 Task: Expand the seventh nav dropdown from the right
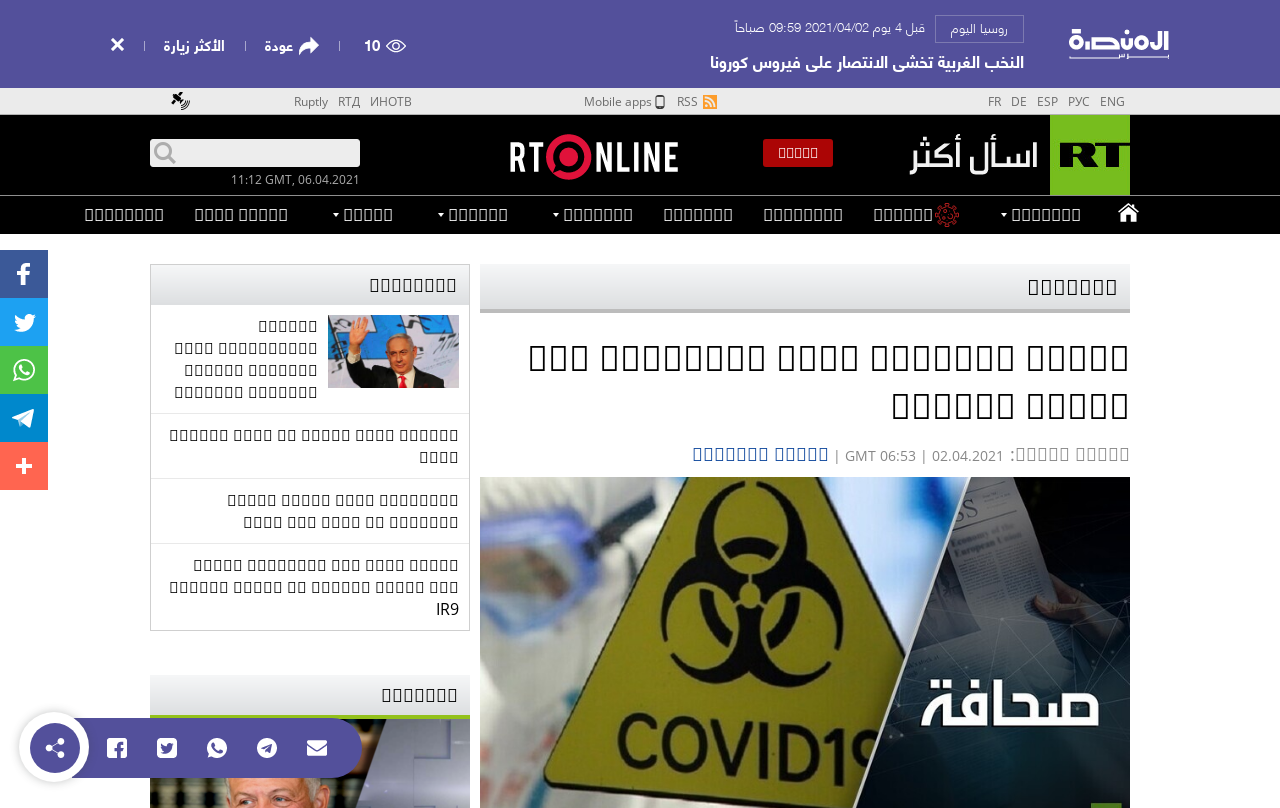(x=473, y=215)
